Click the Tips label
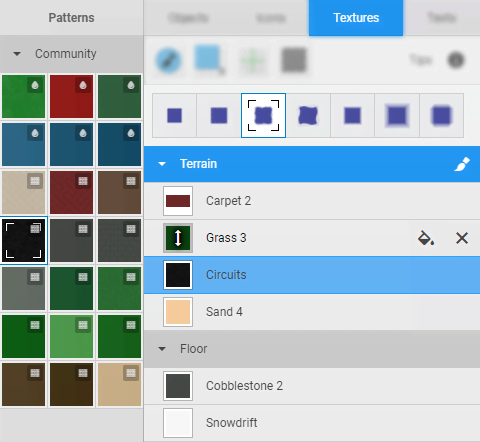This screenshot has height=442, width=480. click(x=421, y=60)
